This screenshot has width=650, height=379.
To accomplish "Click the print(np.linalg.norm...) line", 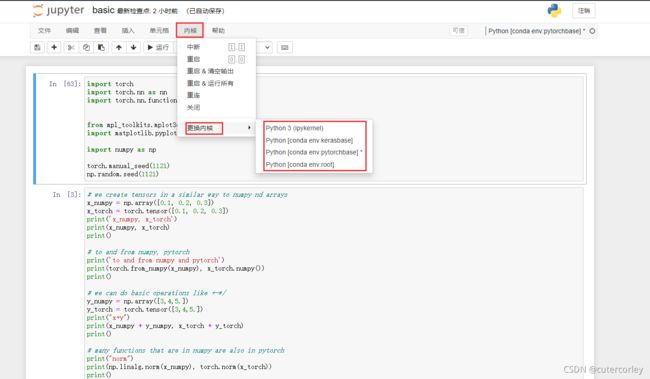I will click(179, 367).
